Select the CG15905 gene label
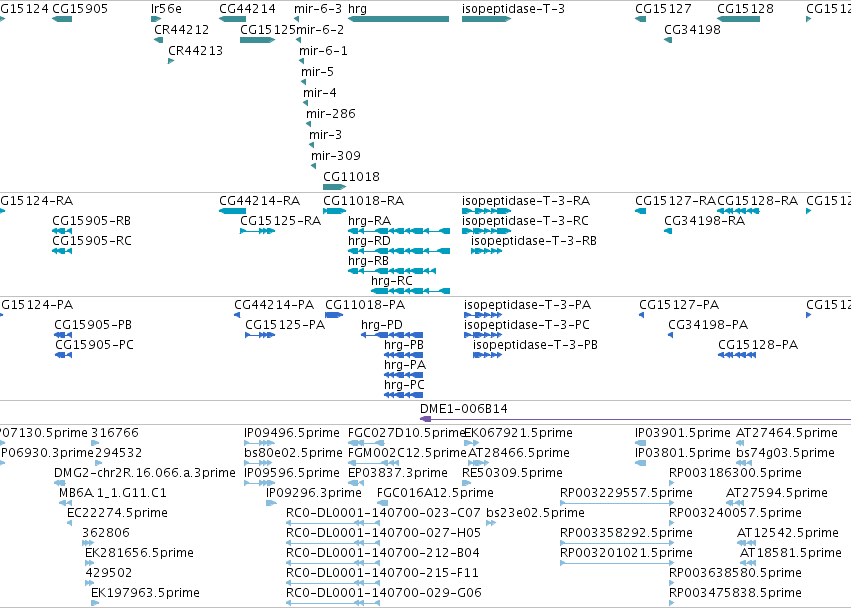Viewport: 851px width, 608px height. [80, 9]
